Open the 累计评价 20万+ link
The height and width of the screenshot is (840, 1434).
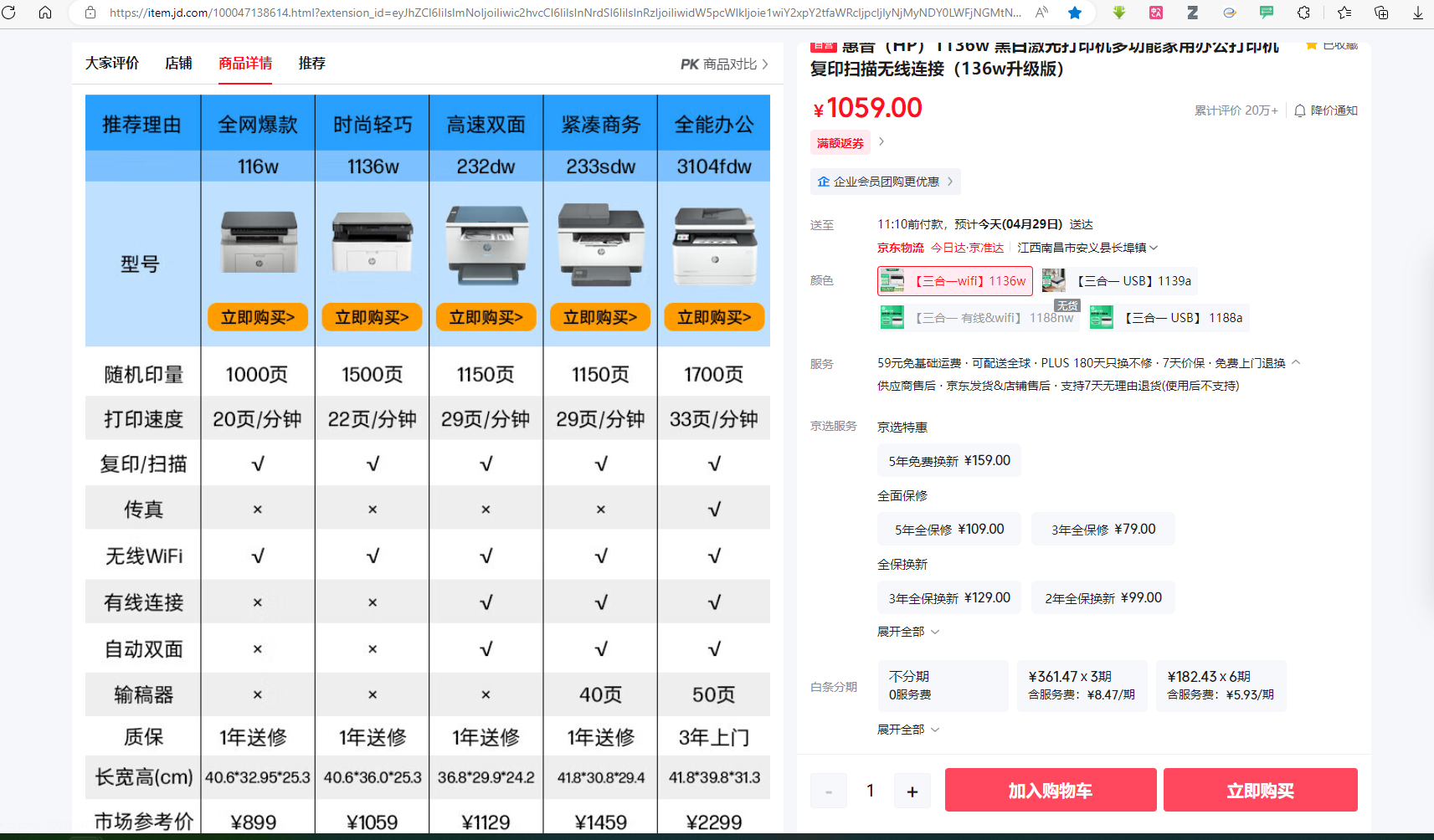coord(1236,110)
